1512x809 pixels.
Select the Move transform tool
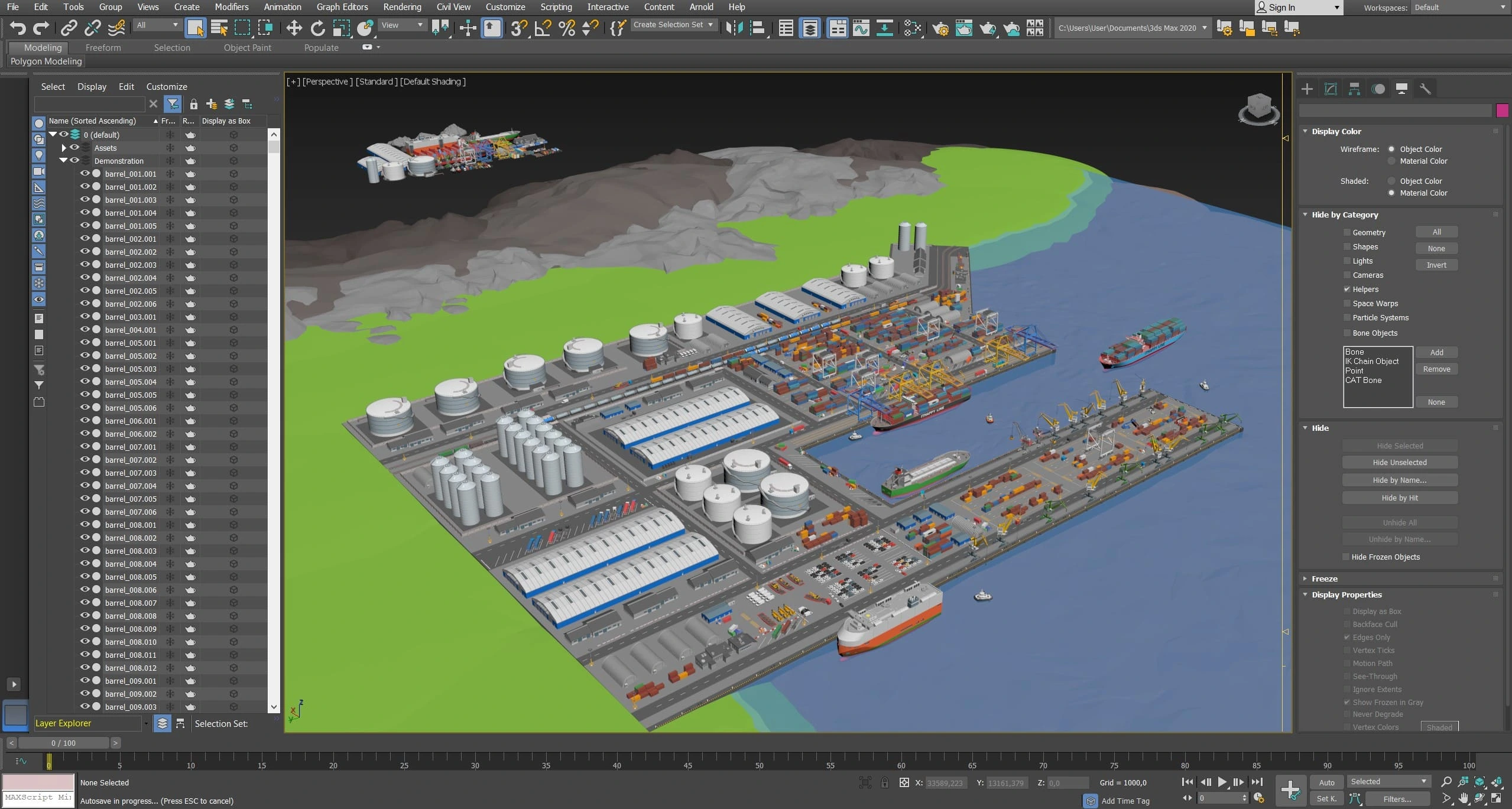[294, 28]
